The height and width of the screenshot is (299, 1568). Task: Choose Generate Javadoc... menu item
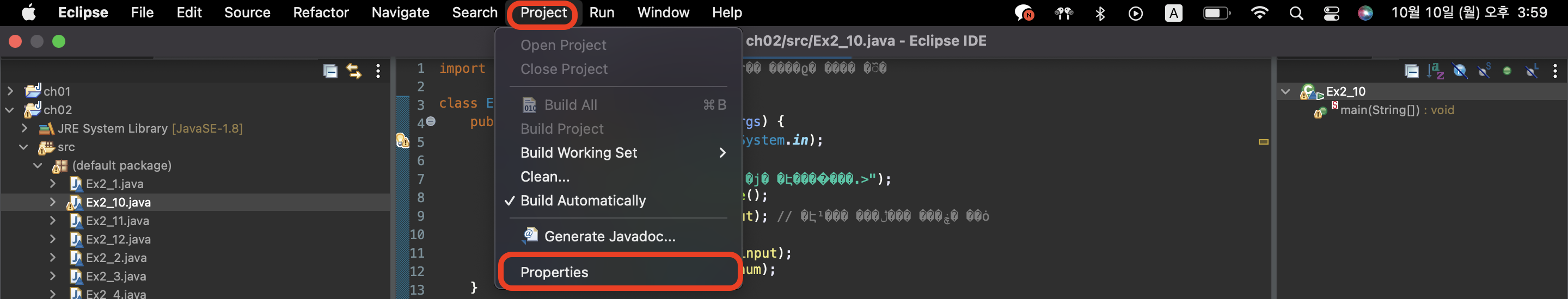coord(618,236)
